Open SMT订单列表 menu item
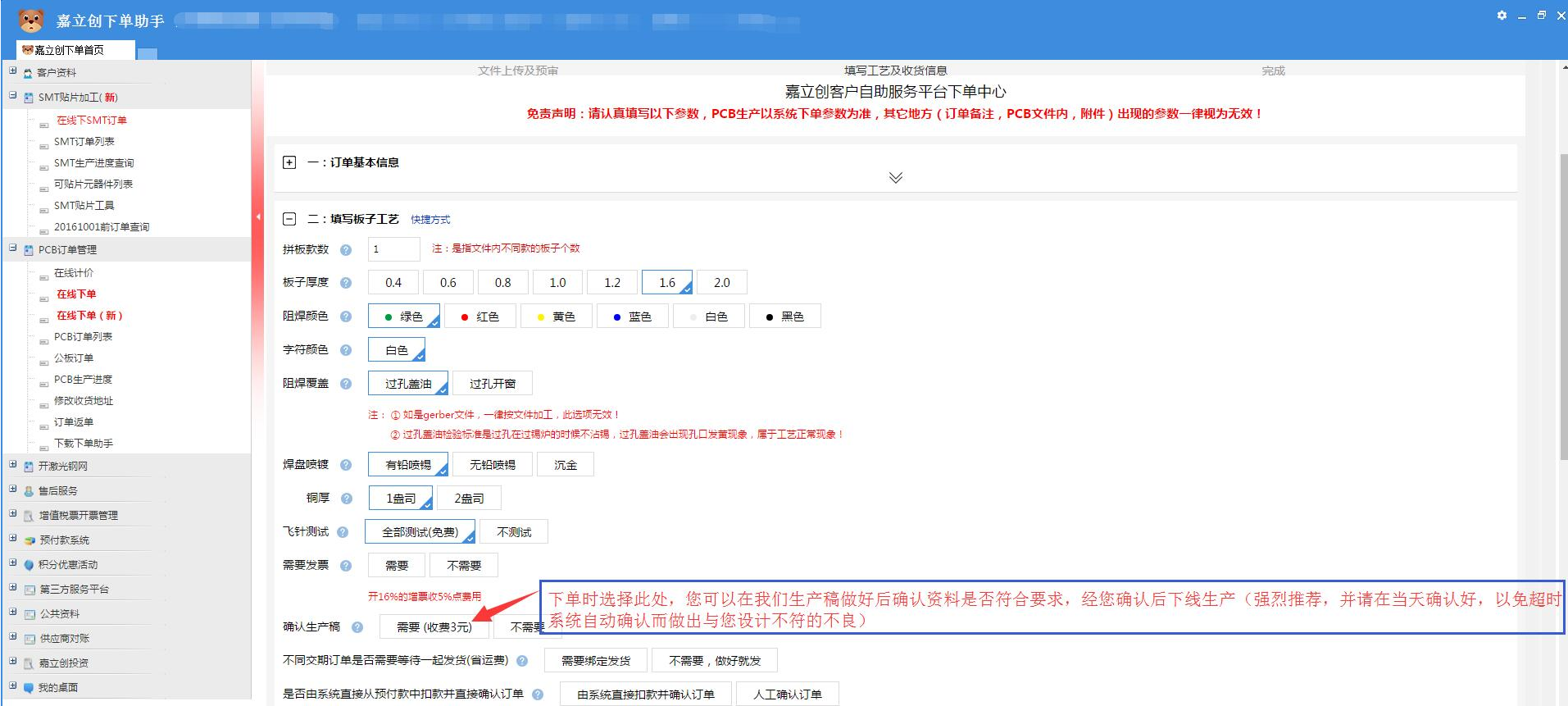The height and width of the screenshot is (706, 1568). coord(84,142)
